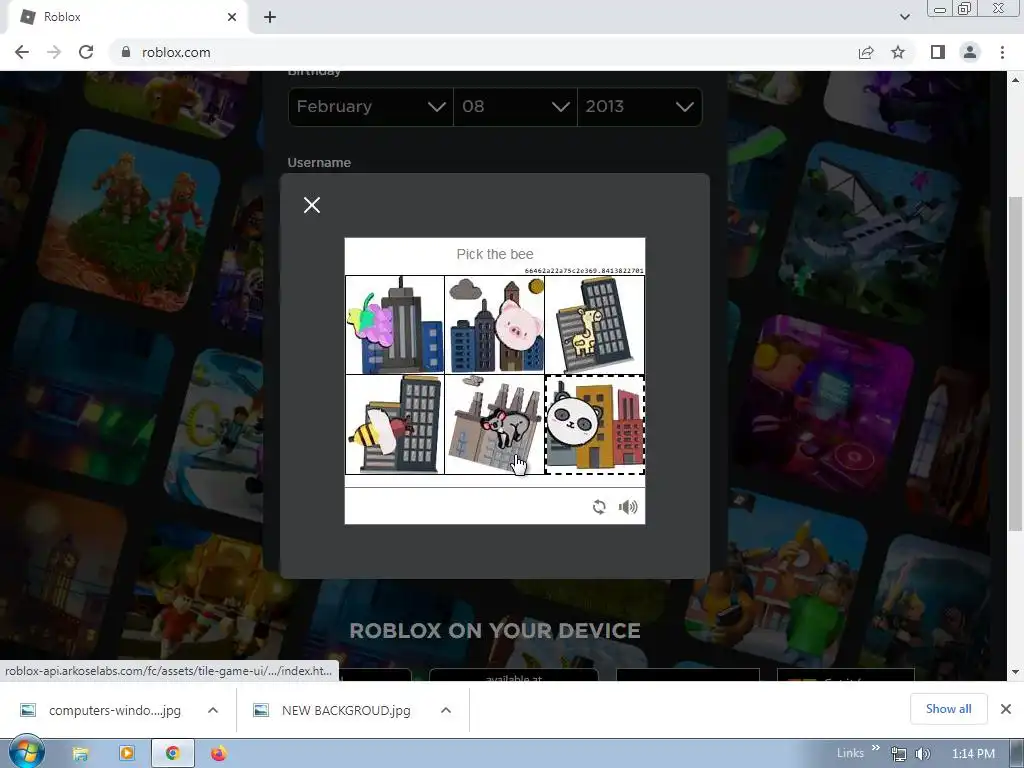This screenshot has height=768, width=1024.
Task: Close the captcha dialog with the X
Action: coord(312,205)
